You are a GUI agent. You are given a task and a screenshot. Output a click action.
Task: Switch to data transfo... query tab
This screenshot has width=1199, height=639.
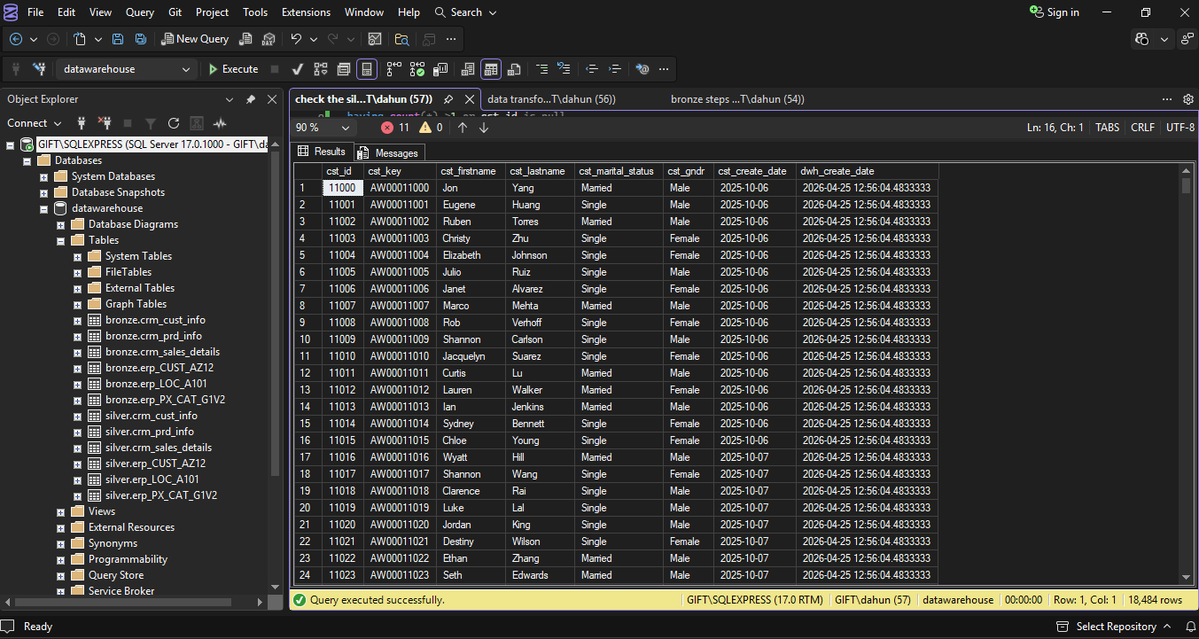(x=552, y=99)
